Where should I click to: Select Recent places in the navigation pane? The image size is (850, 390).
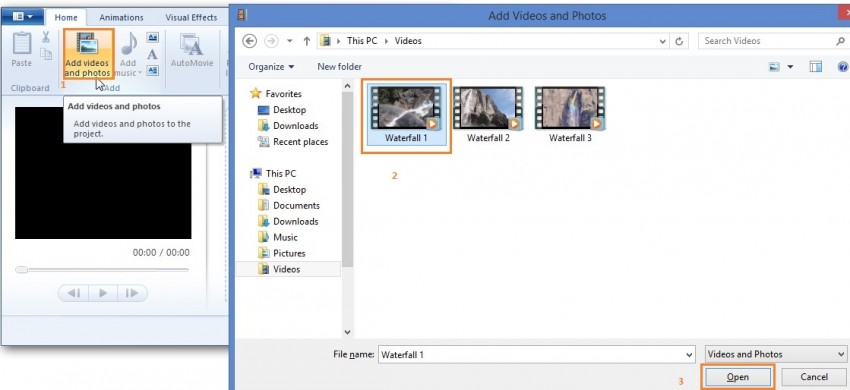point(293,142)
